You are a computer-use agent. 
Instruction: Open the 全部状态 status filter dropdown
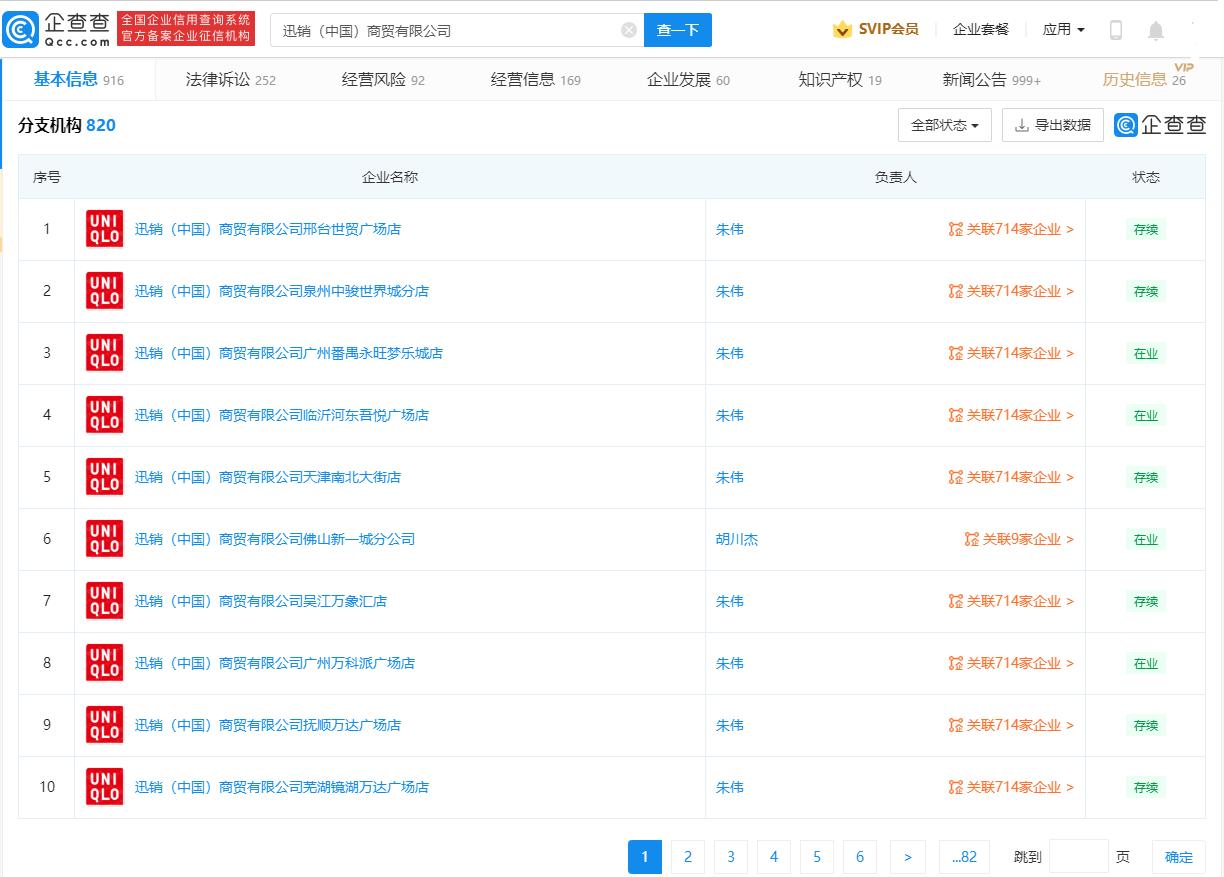point(943,125)
